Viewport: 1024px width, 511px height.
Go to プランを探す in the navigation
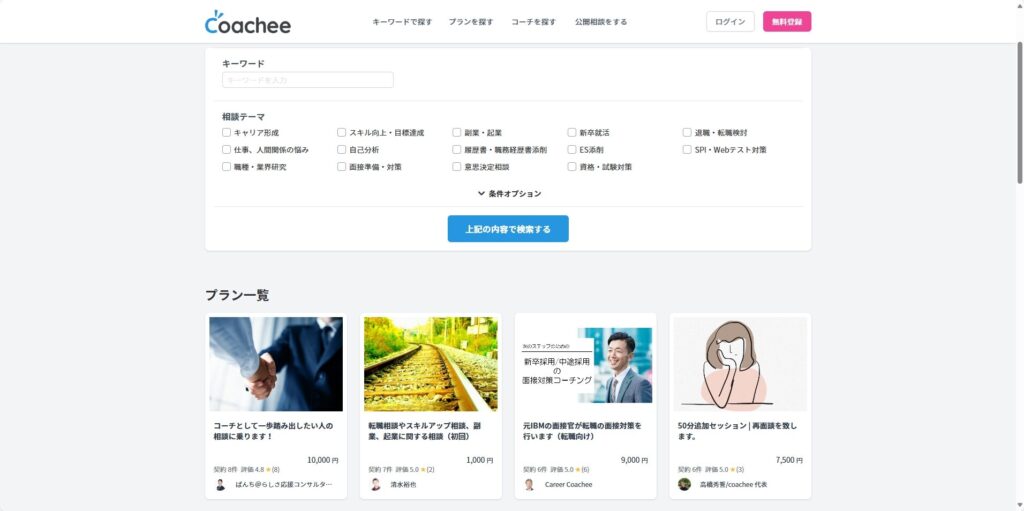pyautogui.click(x=471, y=22)
